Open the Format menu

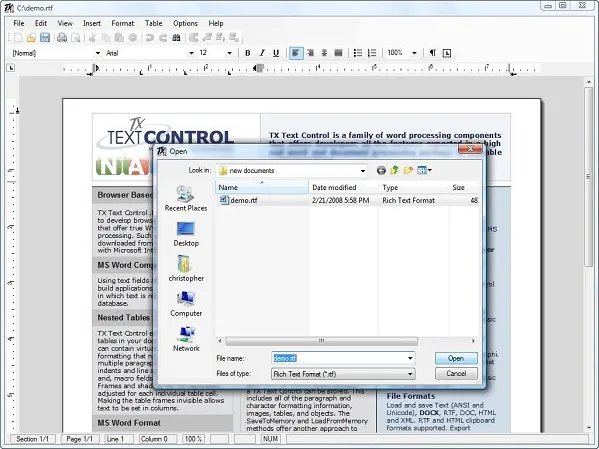point(123,23)
